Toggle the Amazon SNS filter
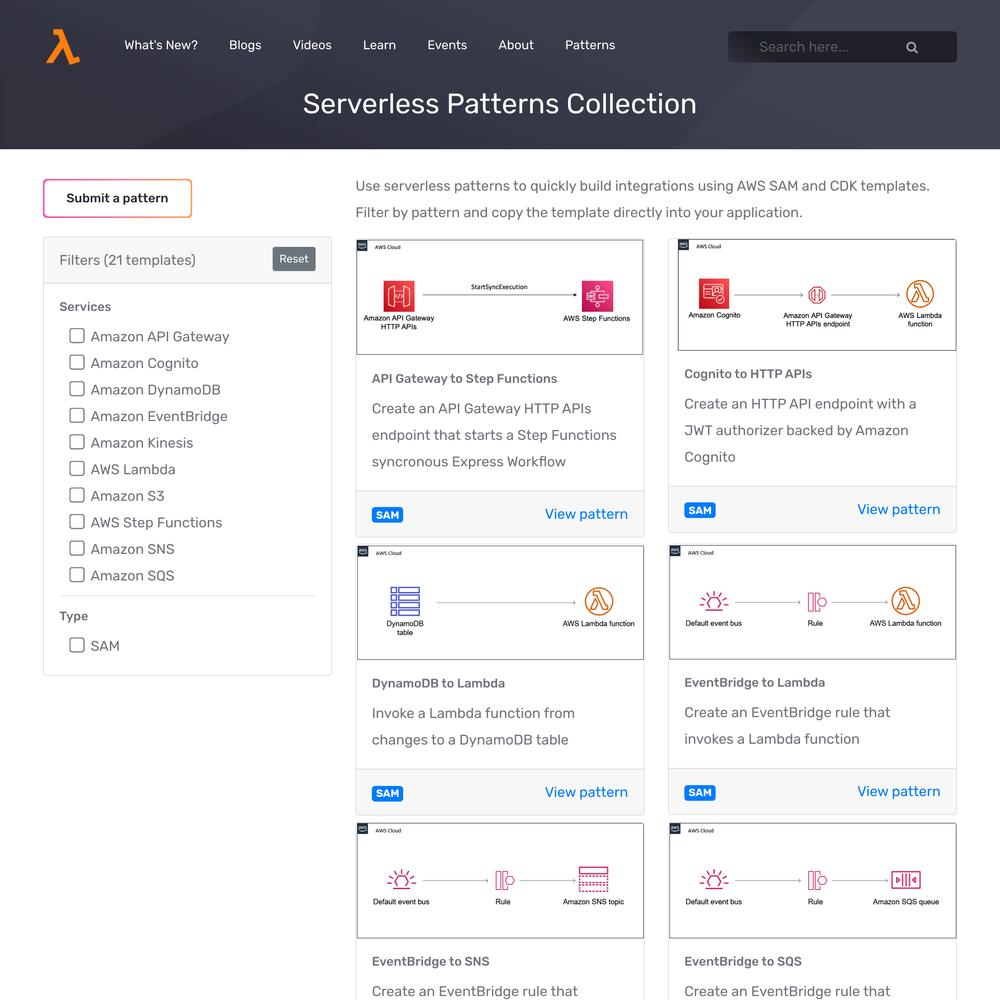 tap(77, 548)
